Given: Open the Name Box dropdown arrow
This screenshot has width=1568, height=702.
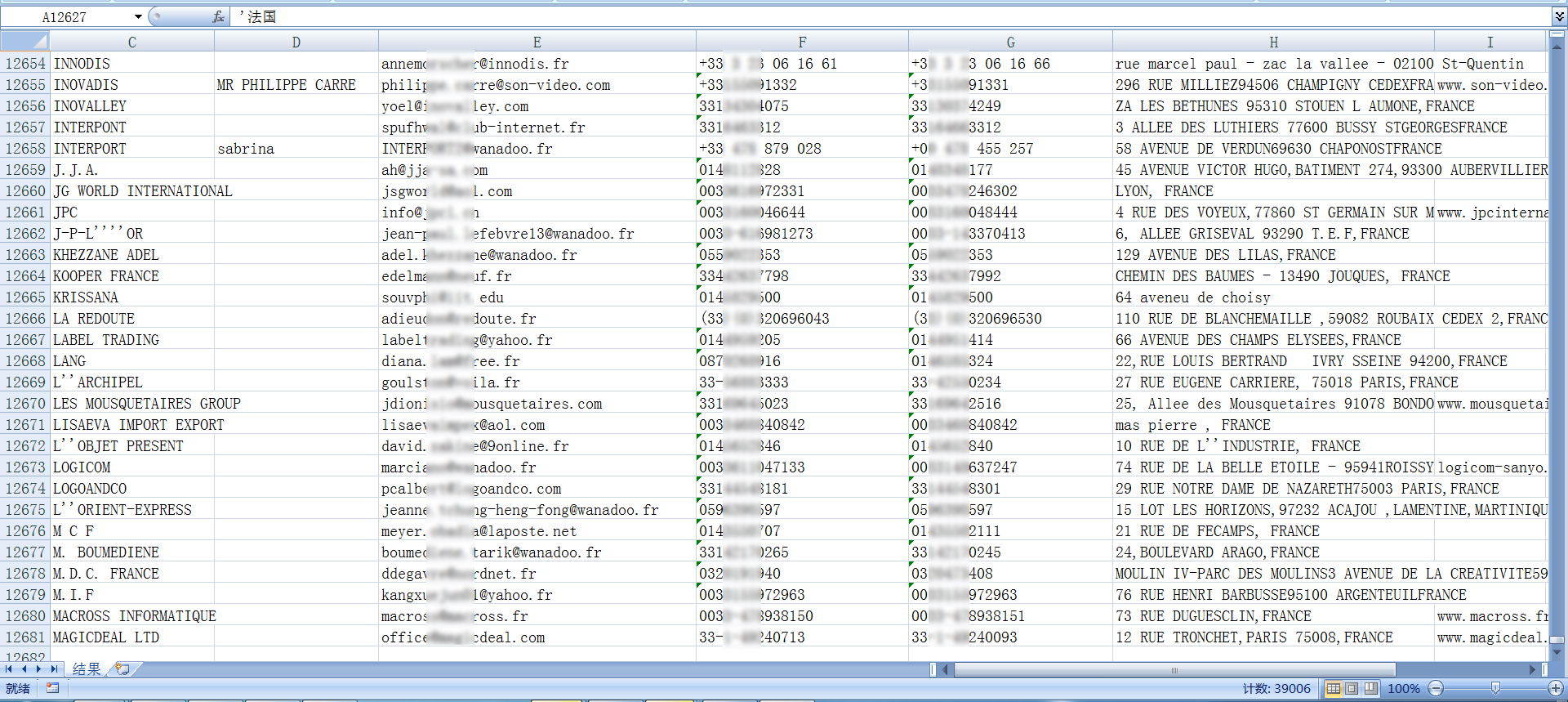Looking at the screenshot, I should [x=138, y=16].
